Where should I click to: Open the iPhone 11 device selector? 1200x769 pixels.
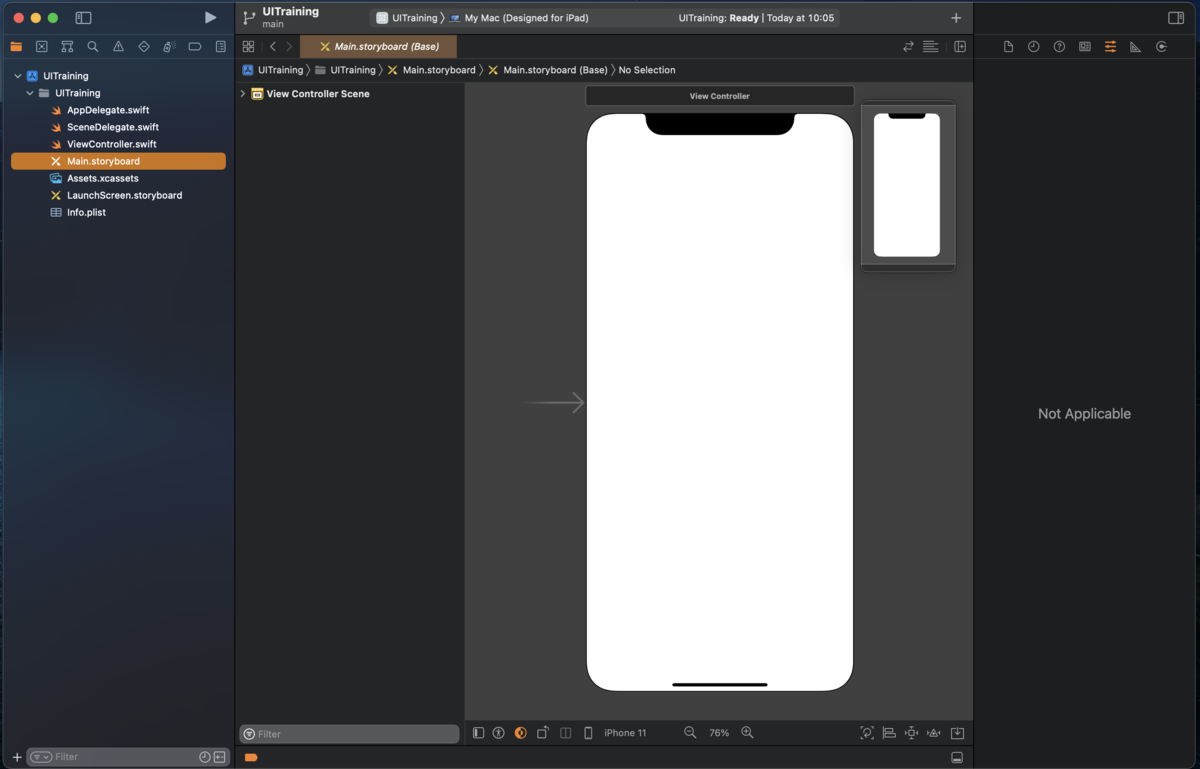(624, 733)
